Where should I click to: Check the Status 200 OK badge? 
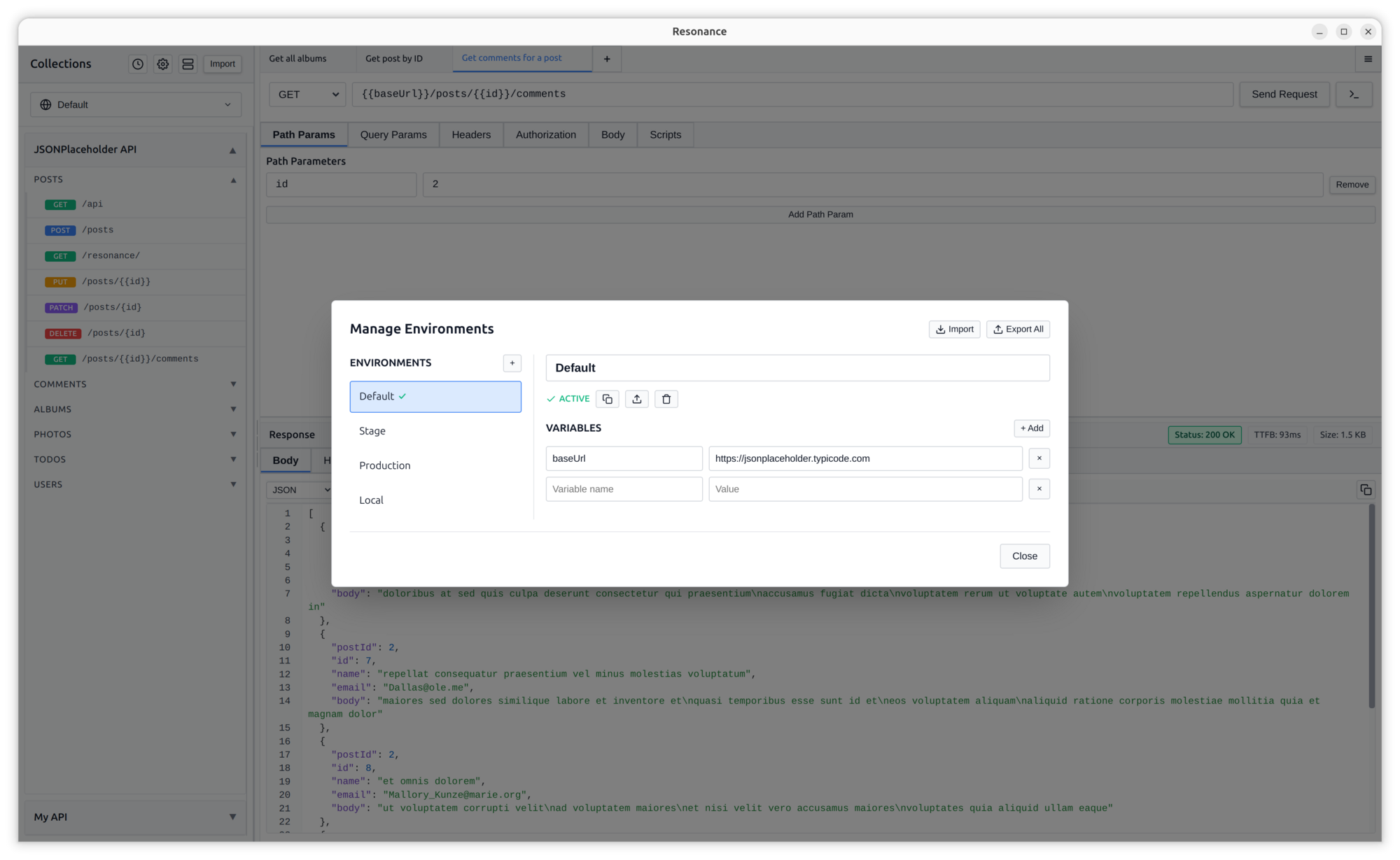1205,434
